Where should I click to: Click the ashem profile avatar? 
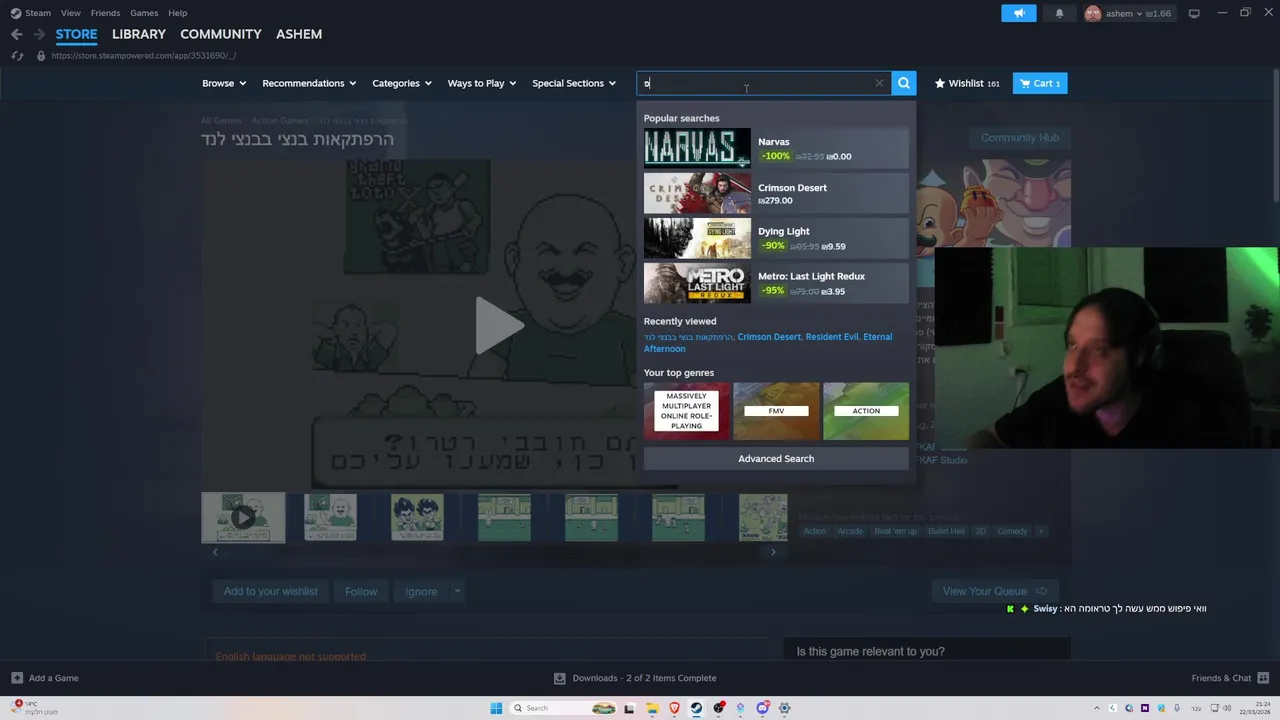point(1093,13)
